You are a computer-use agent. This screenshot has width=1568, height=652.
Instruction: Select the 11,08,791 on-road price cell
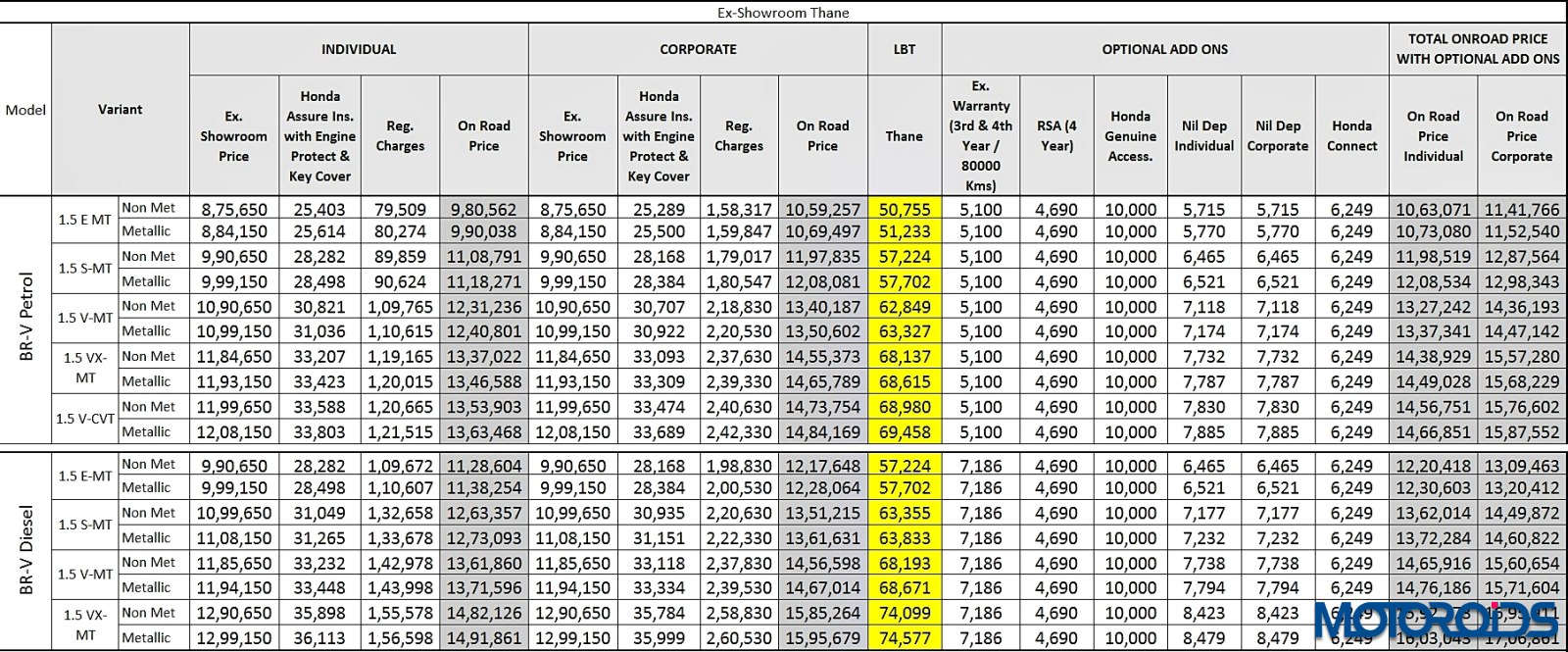coord(483,257)
